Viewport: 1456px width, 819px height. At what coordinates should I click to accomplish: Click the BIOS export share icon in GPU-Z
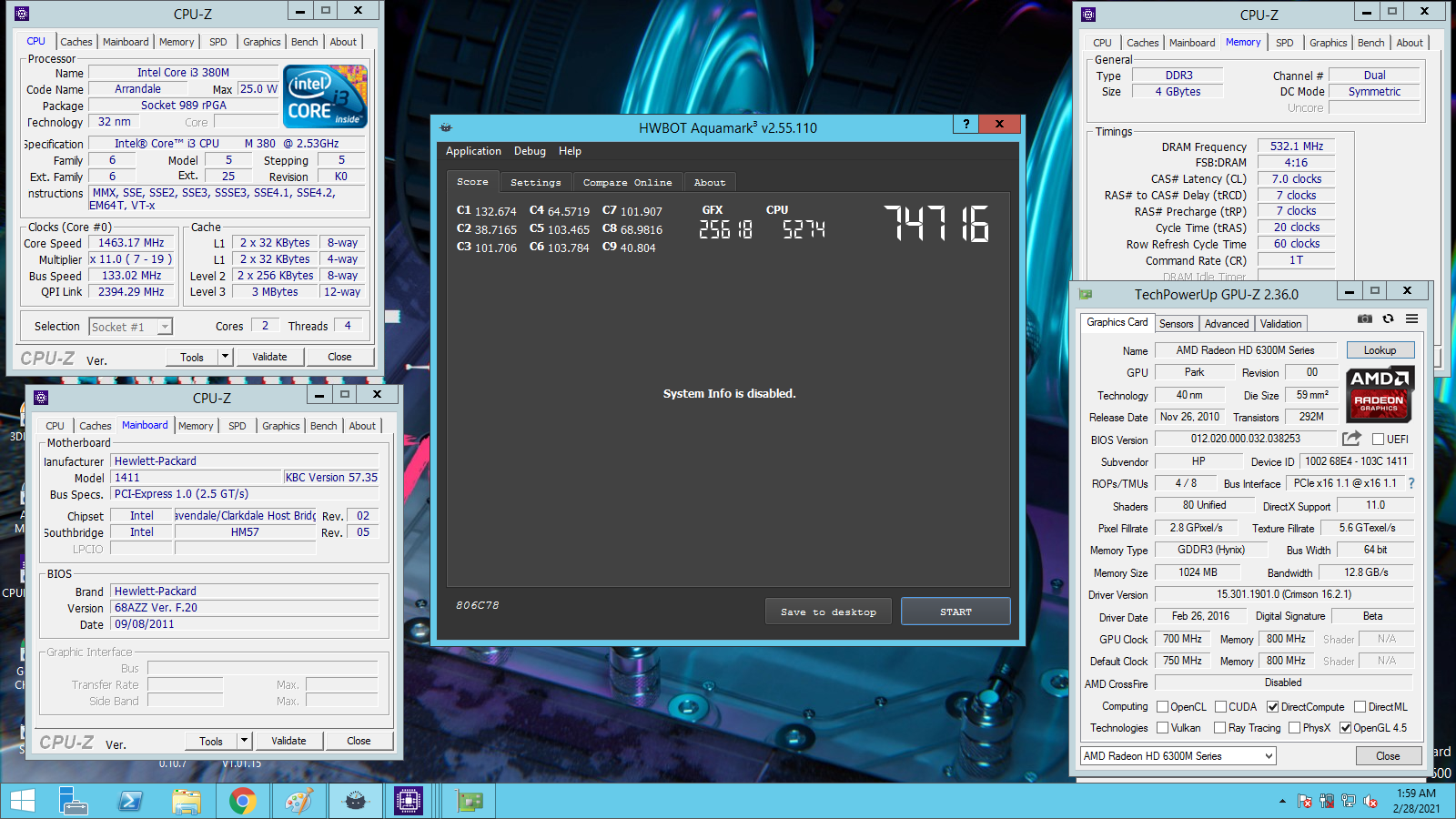click(1352, 438)
